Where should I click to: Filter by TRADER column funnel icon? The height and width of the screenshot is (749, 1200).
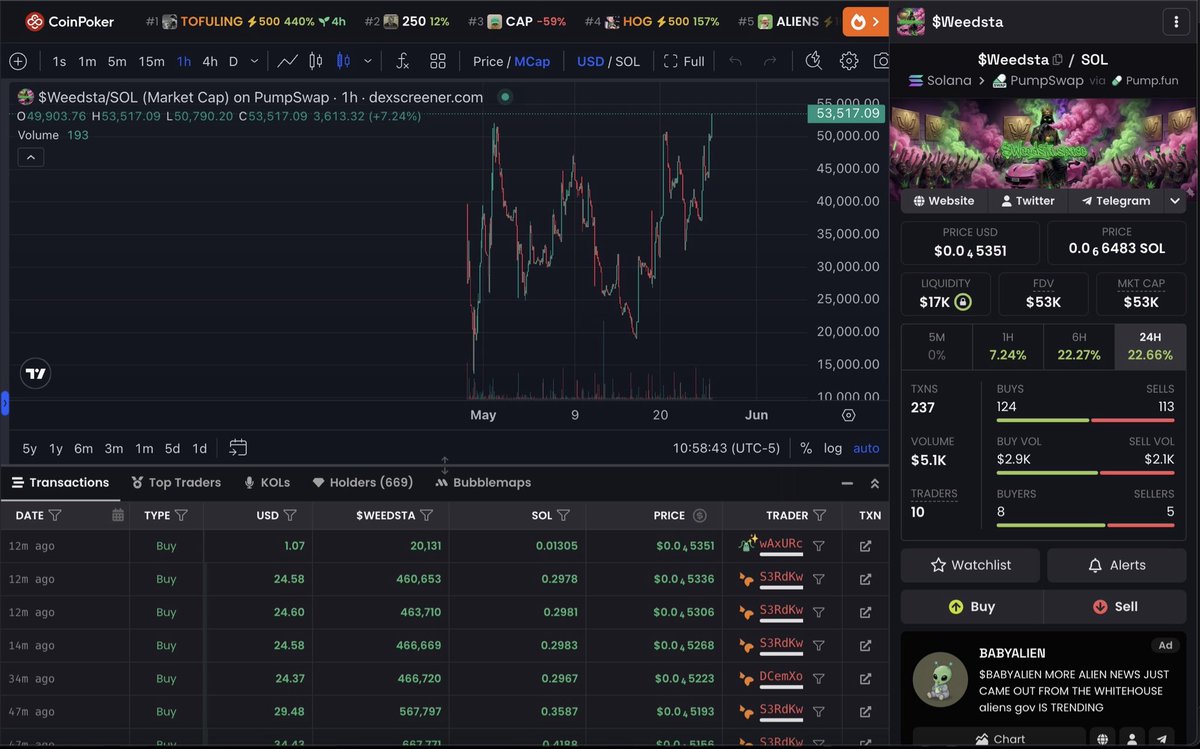coord(820,515)
